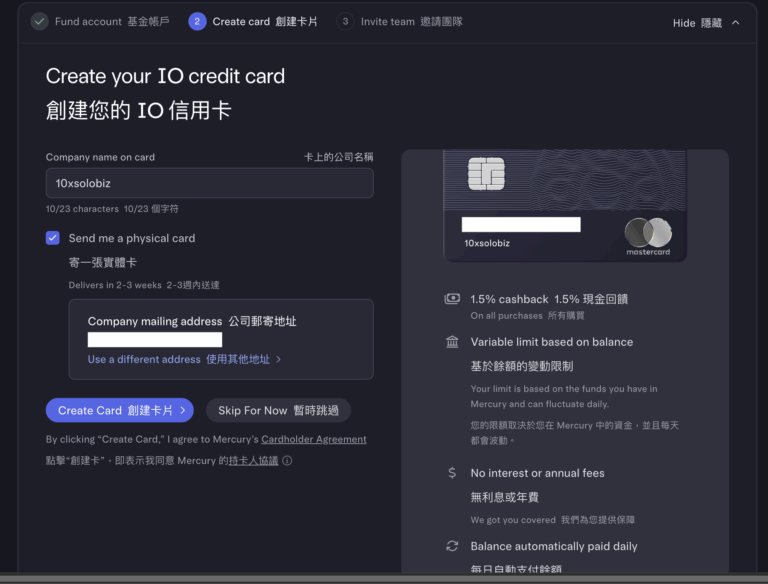Click the step 2 Create card circle

(197, 21)
